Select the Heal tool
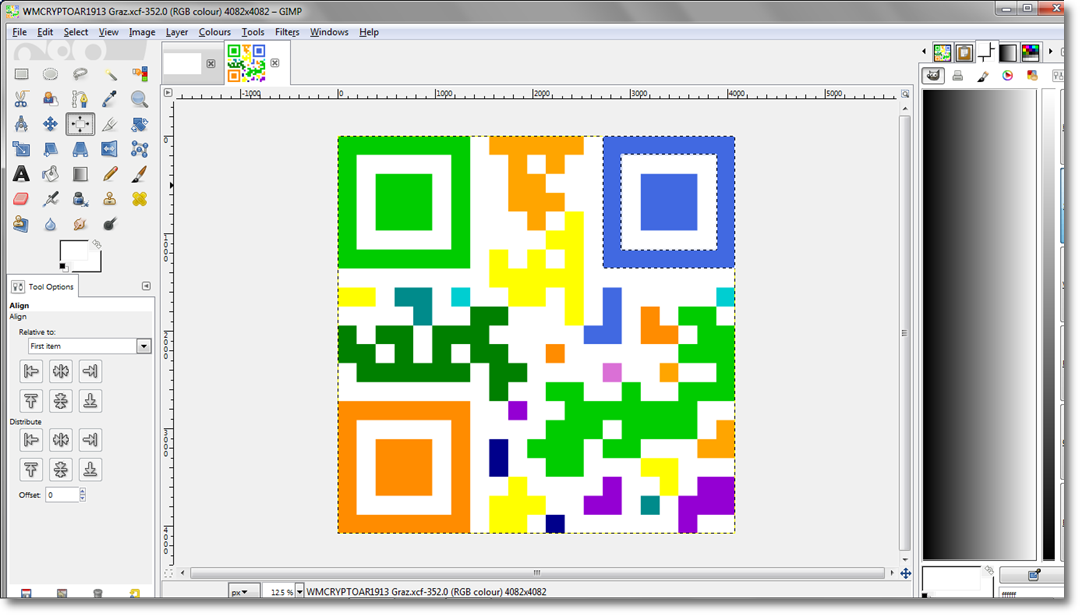Image resolution: width=1080 pixels, height=615 pixels. [139, 199]
